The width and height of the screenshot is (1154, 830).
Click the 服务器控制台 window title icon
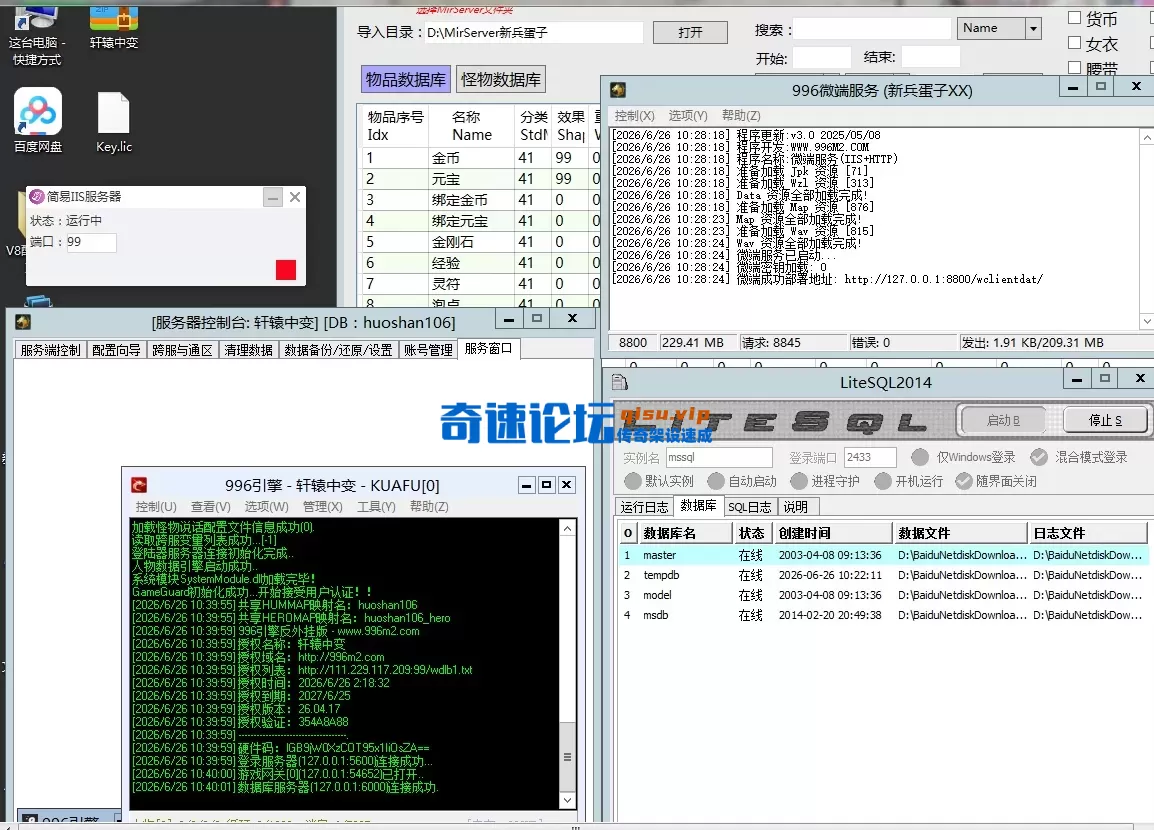23,322
